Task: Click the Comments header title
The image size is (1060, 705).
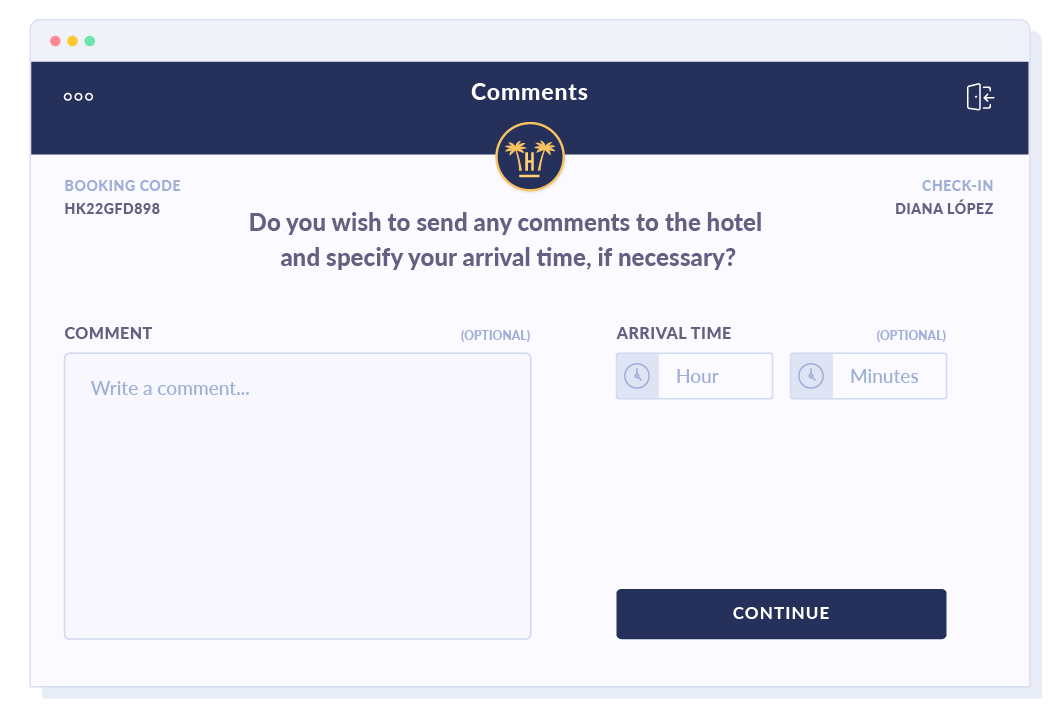Action: pos(529,92)
